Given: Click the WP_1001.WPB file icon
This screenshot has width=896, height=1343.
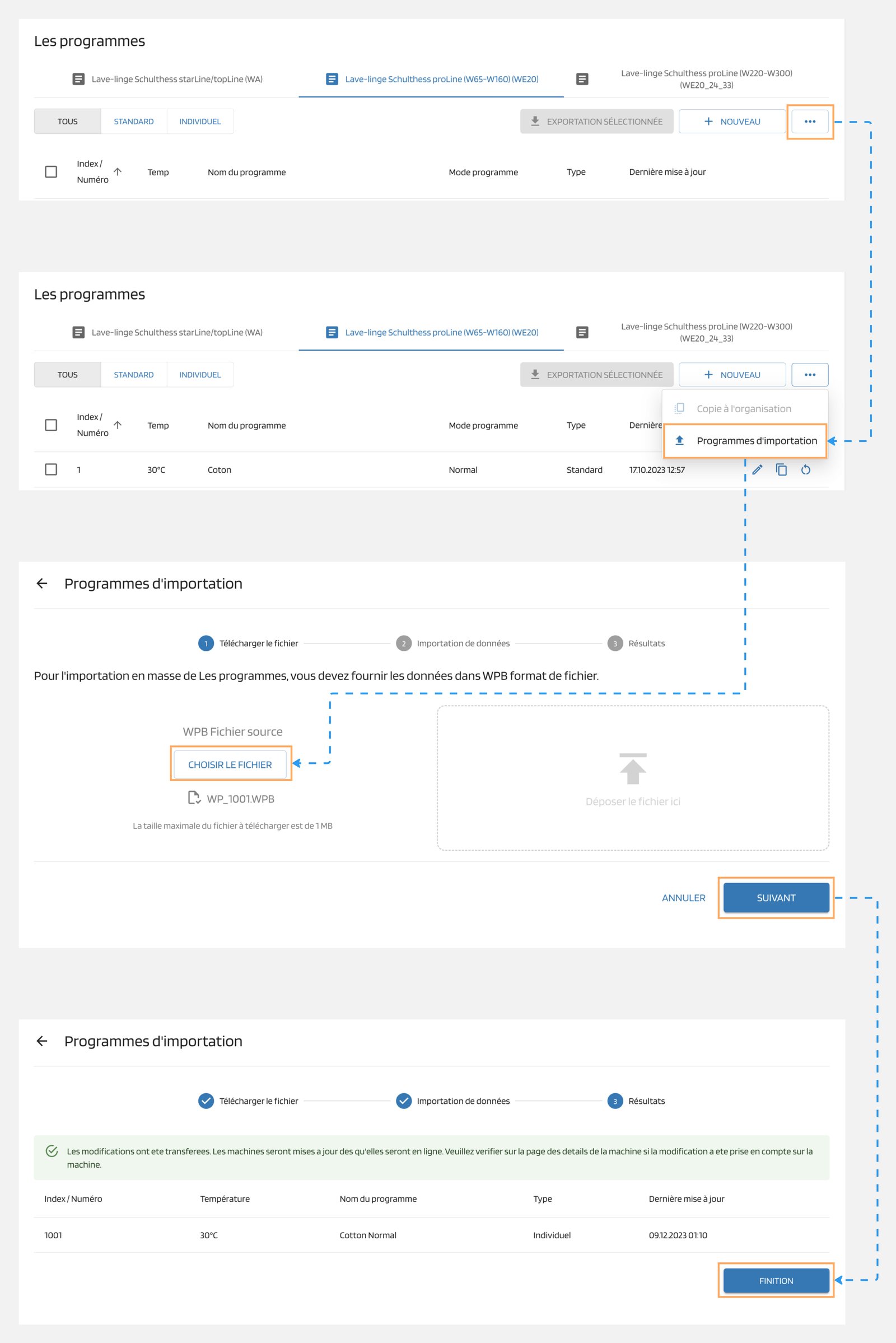Looking at the screenshot, I should pyautogui.click(x=194, y=798).
